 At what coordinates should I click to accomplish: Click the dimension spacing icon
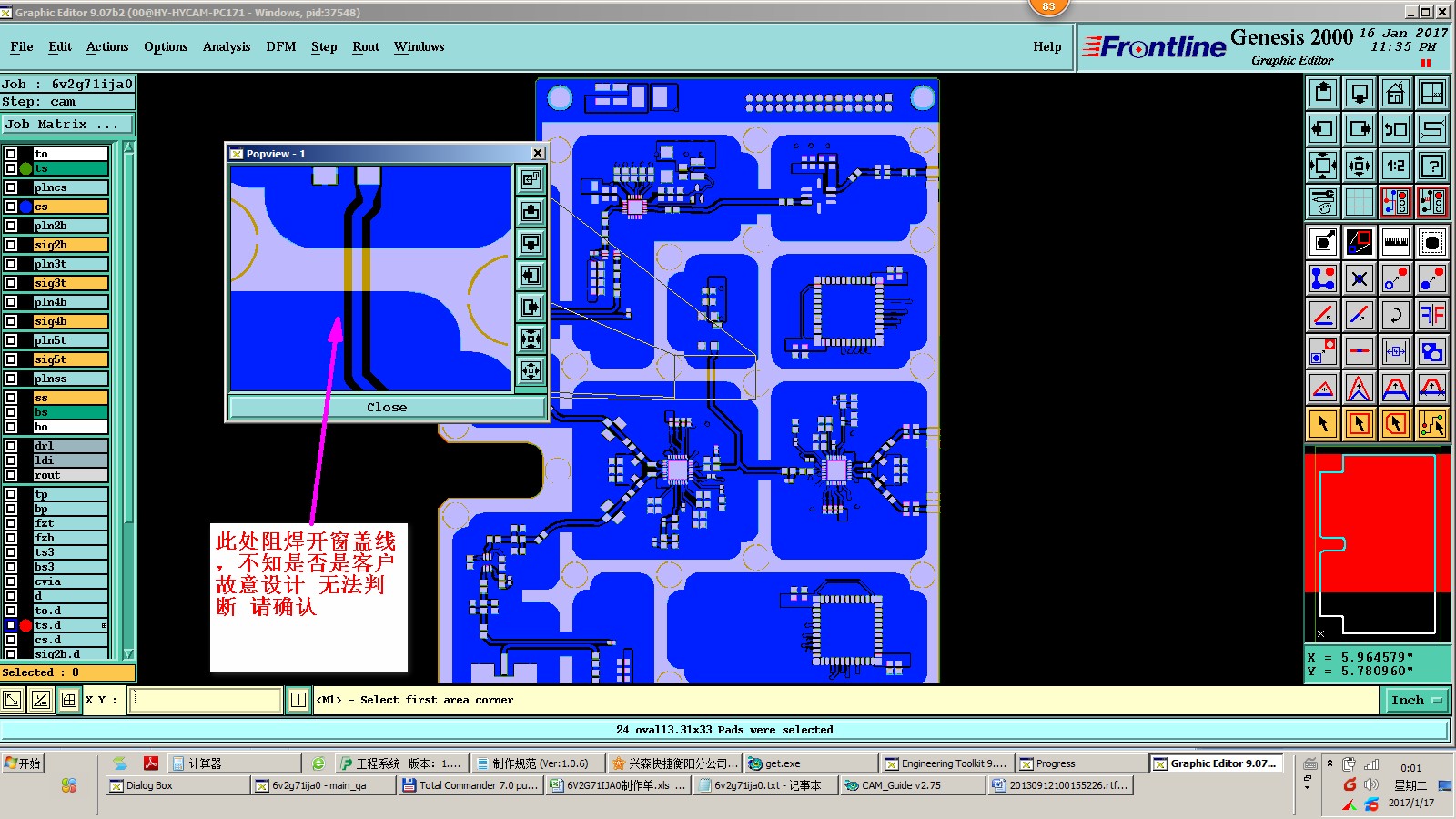[1395, 351]
